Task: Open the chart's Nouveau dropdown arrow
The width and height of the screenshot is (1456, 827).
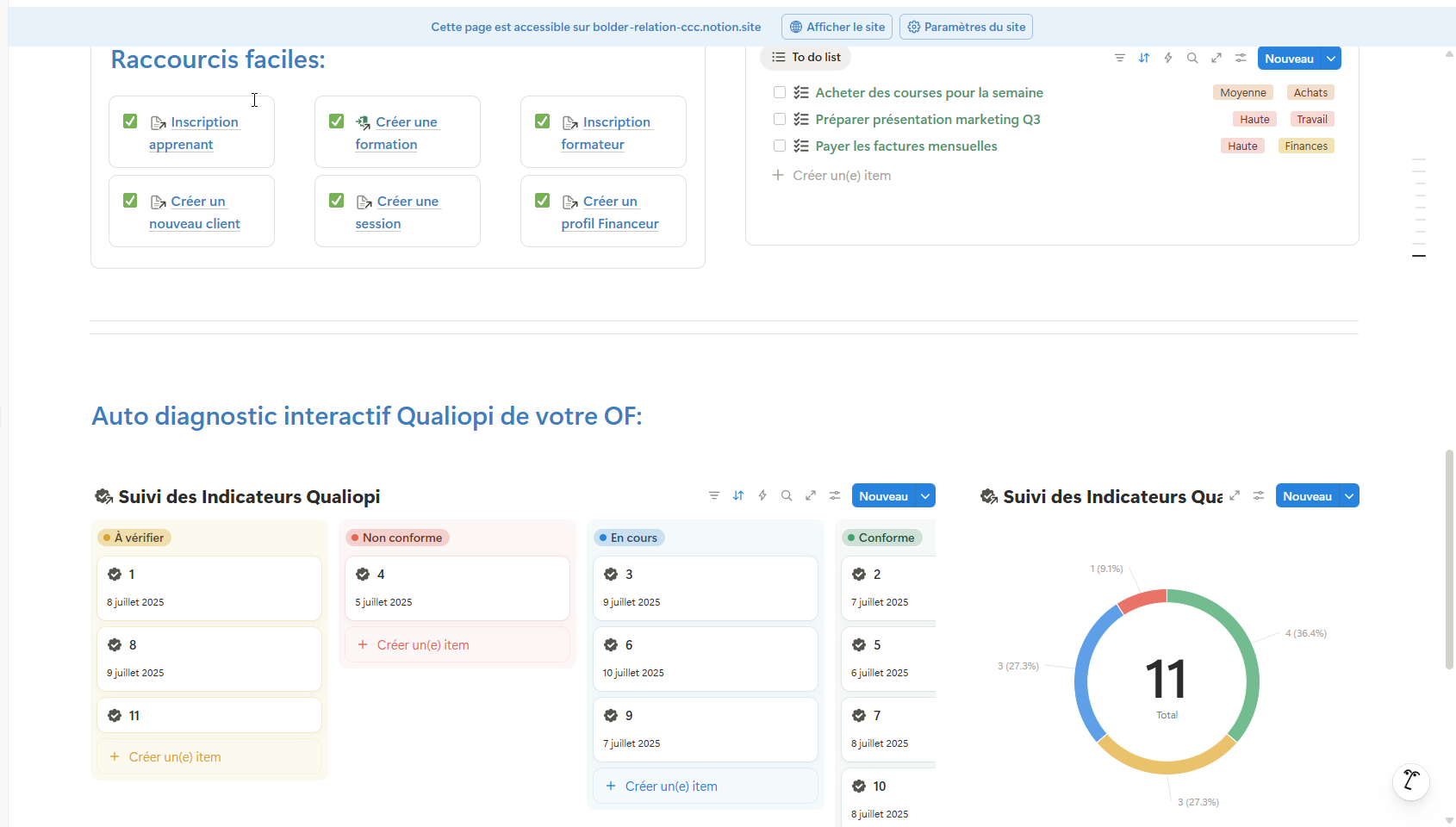Action: click(x=1349, y=496)
